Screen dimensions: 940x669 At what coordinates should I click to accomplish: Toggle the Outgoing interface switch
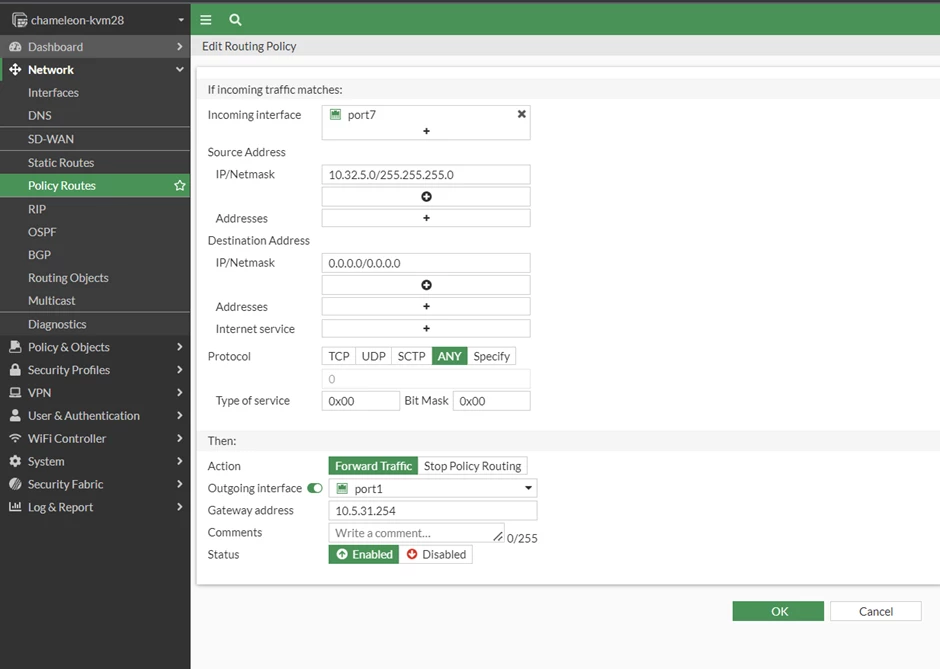point(315,488)
